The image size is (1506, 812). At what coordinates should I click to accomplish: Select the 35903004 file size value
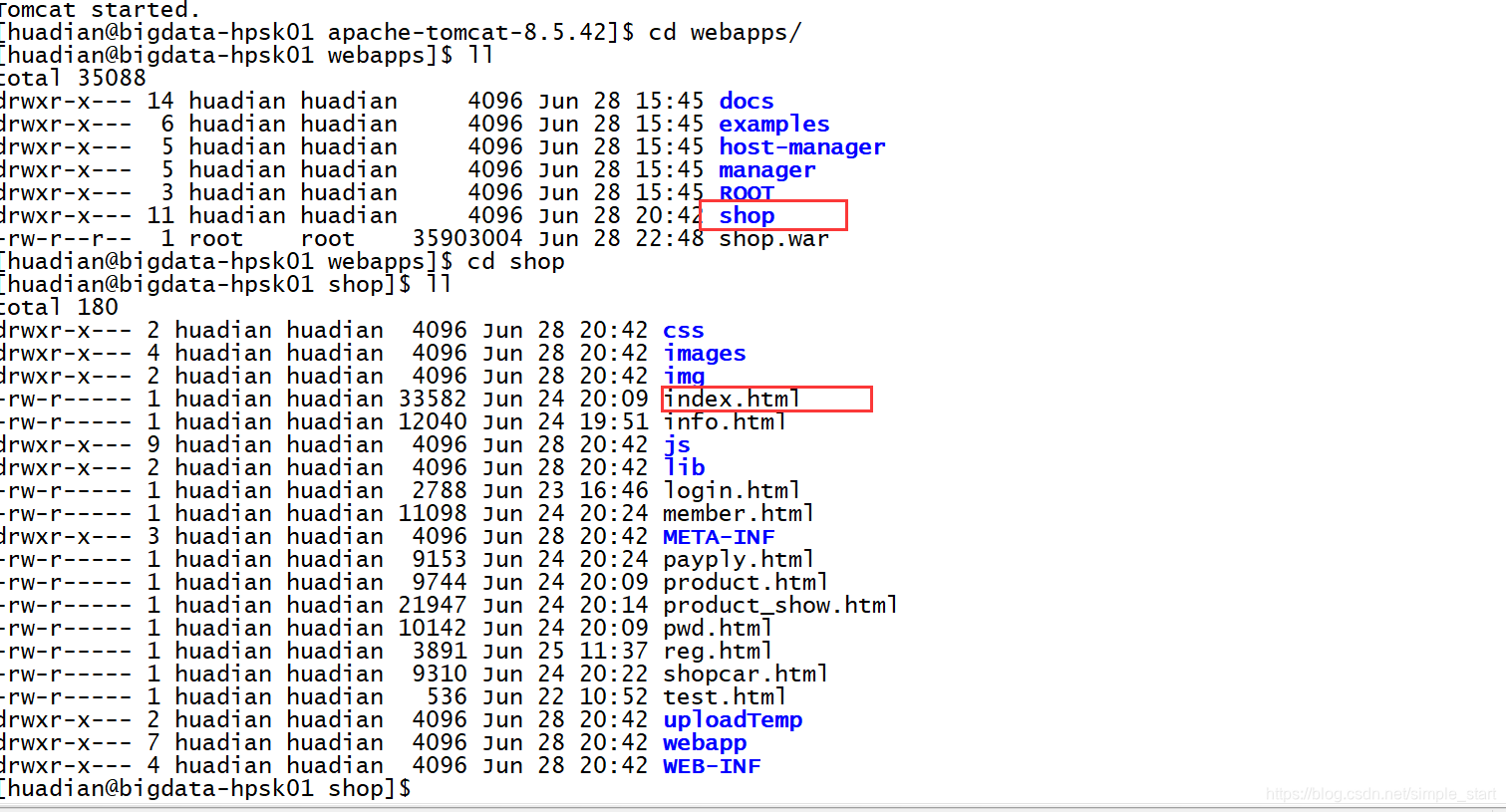(467, 239)
